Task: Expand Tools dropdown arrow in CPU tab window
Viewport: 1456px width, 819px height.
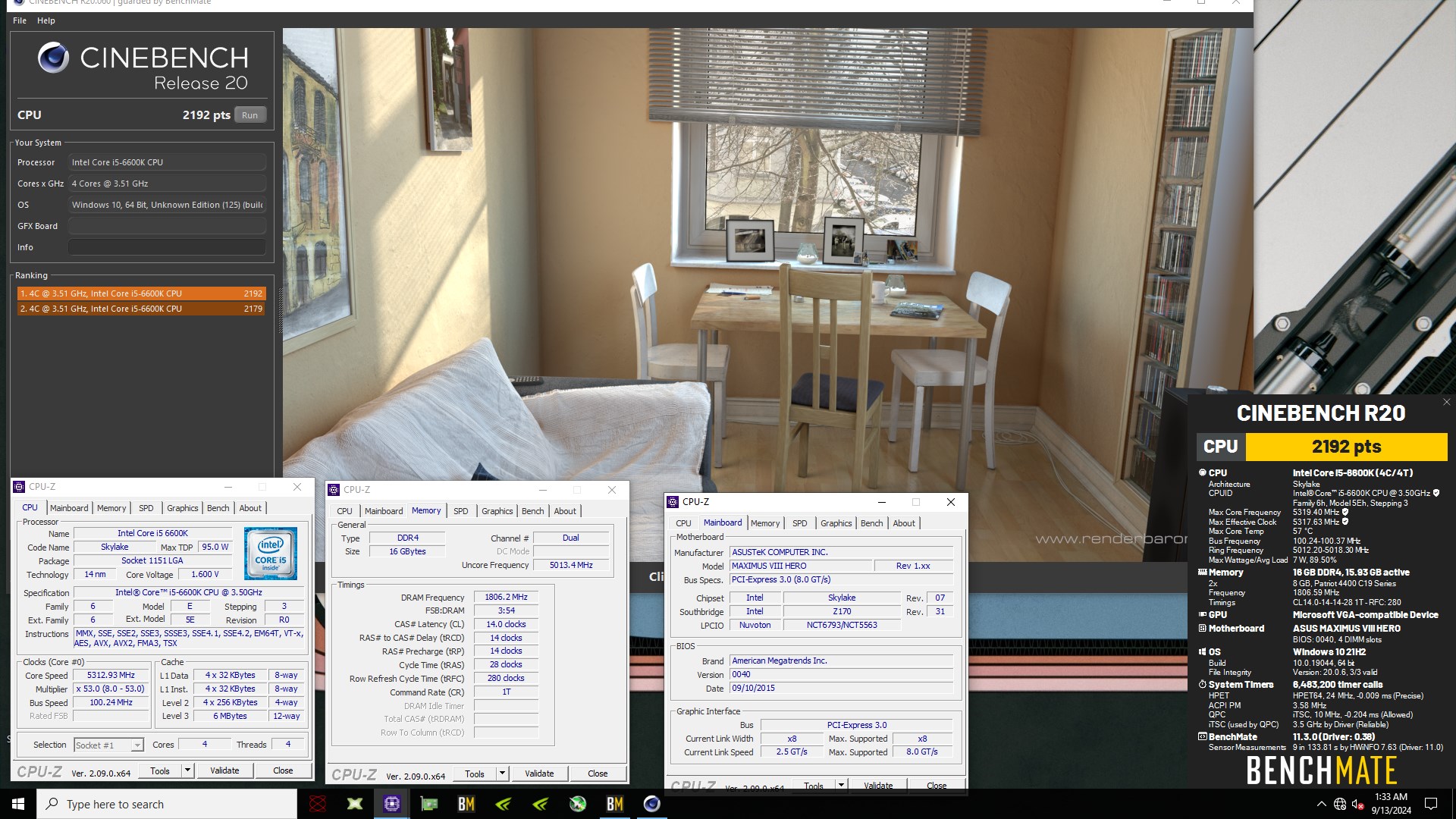Action: tap(187, 770)
